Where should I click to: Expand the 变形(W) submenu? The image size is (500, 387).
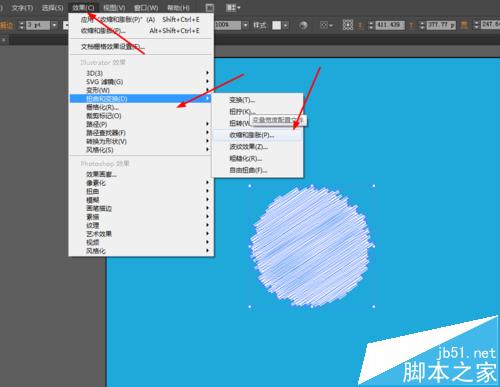[x=141, y=90]
